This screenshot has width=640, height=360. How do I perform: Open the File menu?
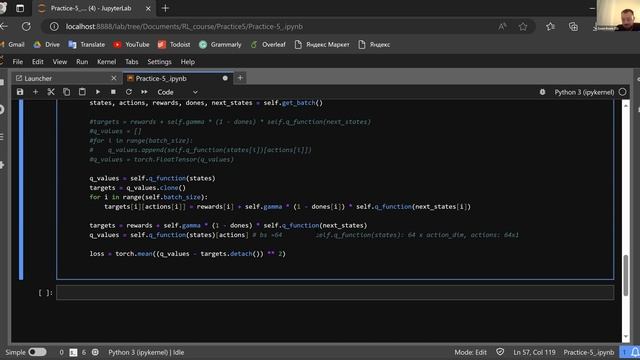pyautogui.click(x=18, y=62)
